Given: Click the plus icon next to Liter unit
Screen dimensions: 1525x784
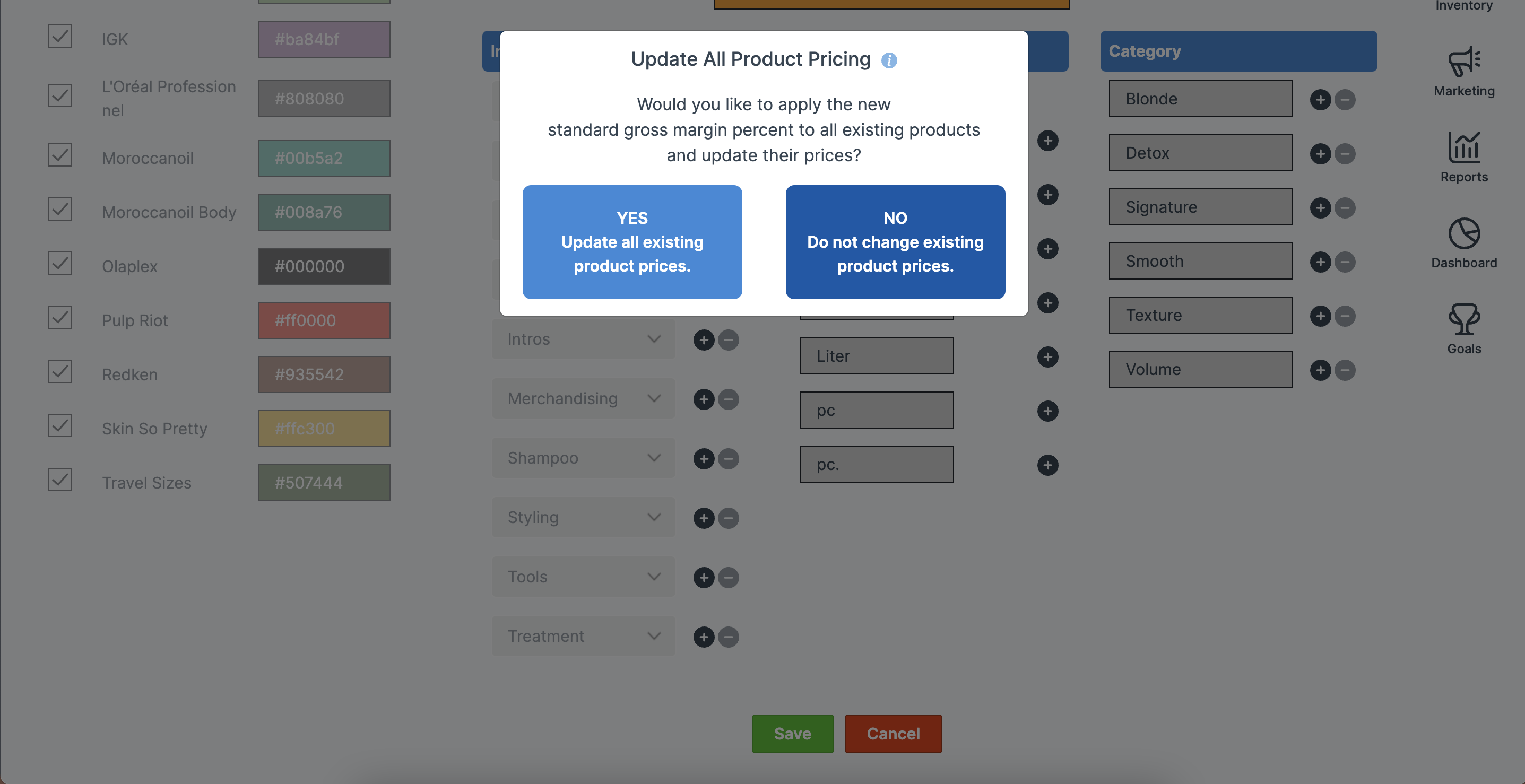Looking at the screenshot, I should pos(1047,357).
